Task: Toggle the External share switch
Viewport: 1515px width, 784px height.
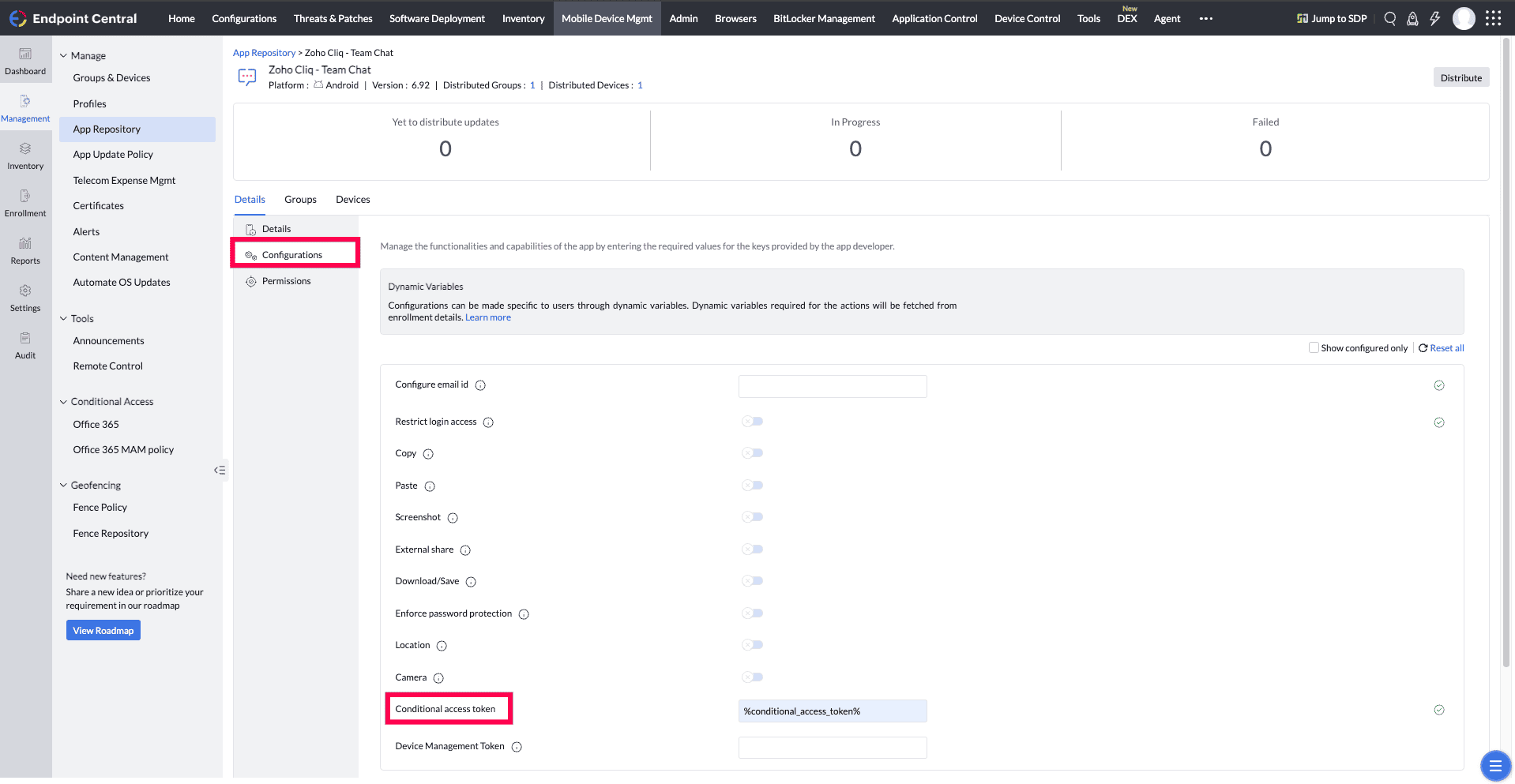Action: (752, 550)
